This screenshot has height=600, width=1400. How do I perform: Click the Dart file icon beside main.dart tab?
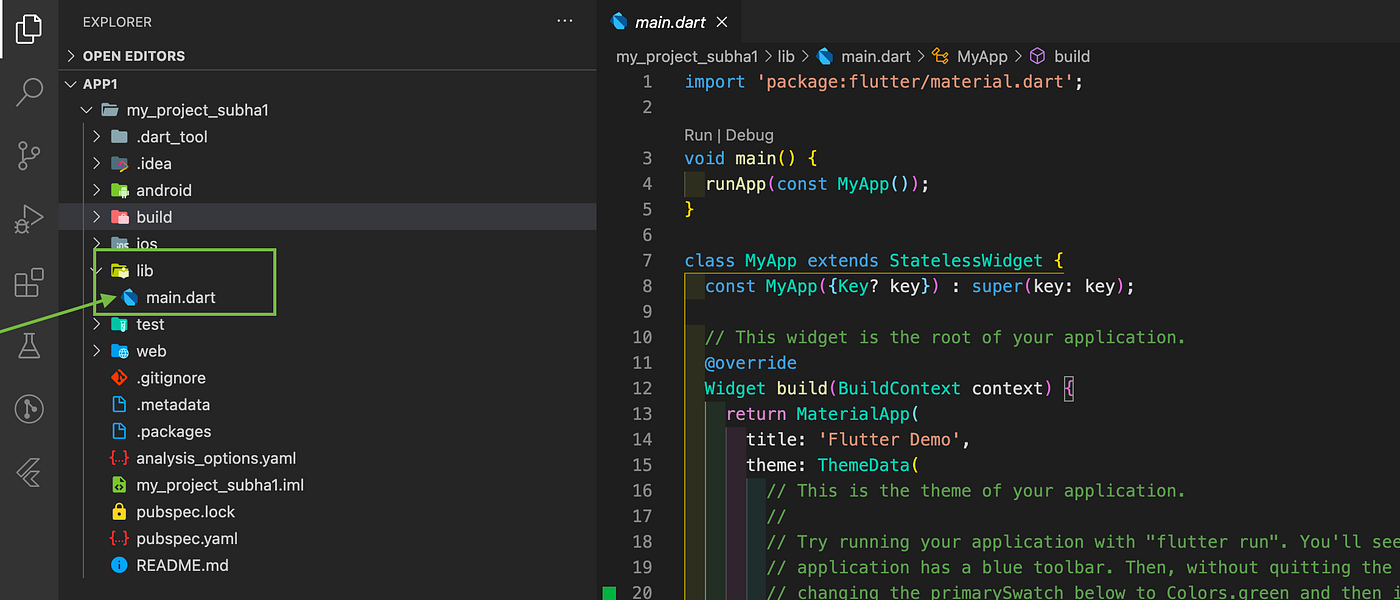tap(617, 21)
